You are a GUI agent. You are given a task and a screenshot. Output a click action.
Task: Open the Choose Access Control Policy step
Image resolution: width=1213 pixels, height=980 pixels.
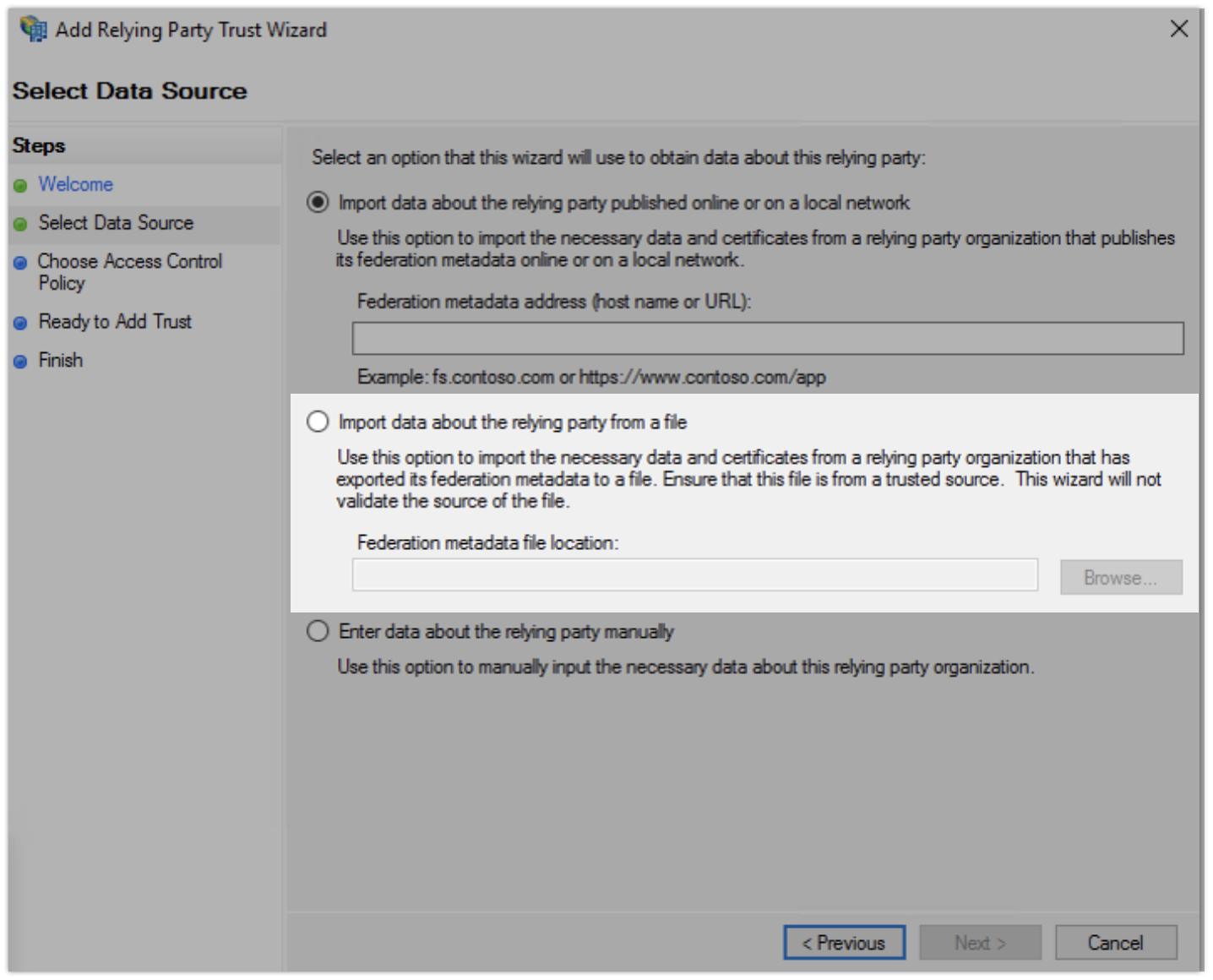point(131,262)
